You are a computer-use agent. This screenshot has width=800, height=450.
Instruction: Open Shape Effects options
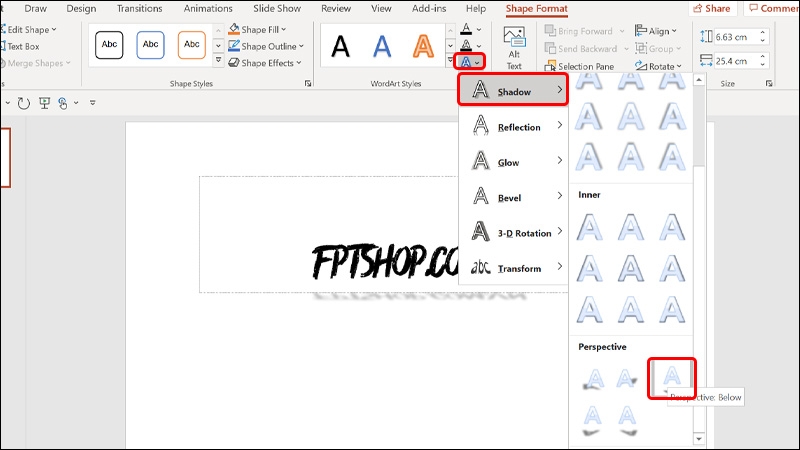(x=265, y=63)
